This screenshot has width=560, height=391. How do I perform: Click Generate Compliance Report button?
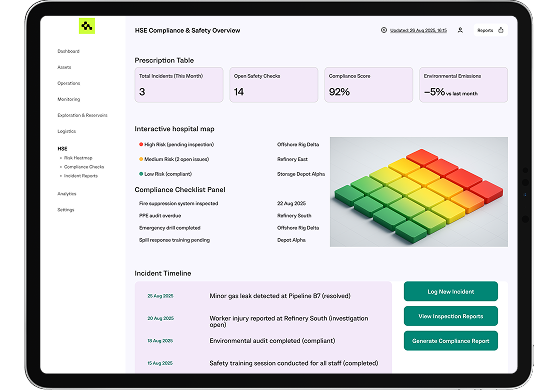[451, 341]
